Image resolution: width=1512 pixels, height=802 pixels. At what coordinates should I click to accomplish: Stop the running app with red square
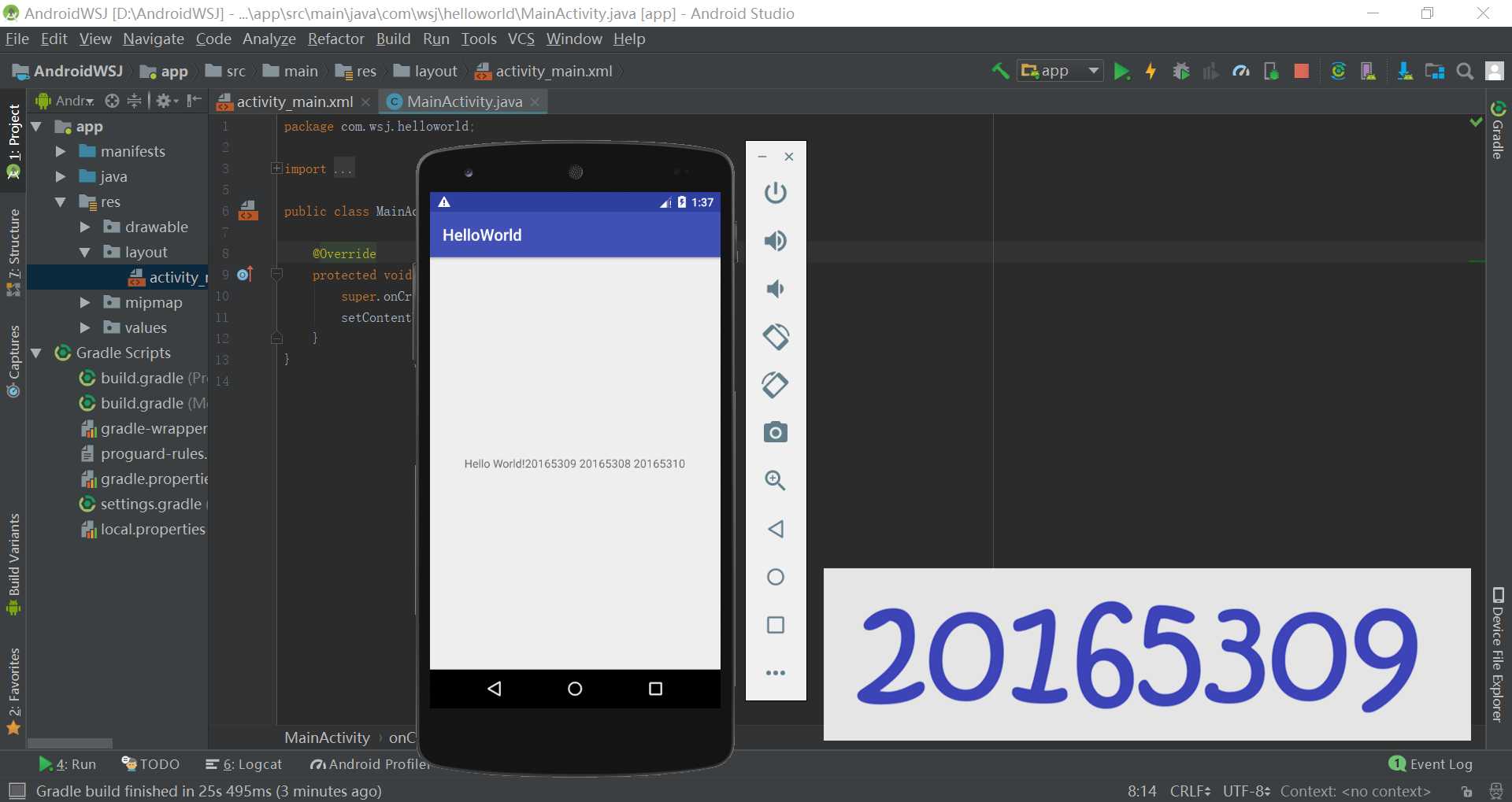click(x=1301, y=72)
